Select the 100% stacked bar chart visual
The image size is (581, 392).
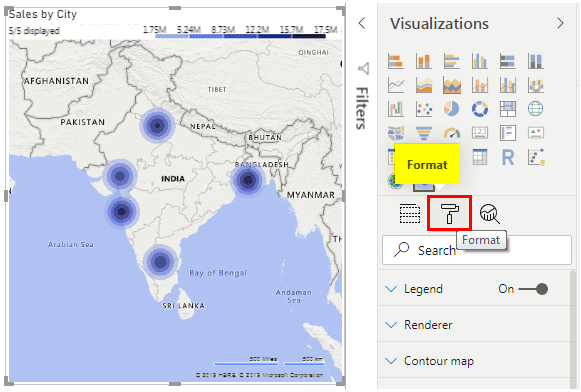[508, 61]
